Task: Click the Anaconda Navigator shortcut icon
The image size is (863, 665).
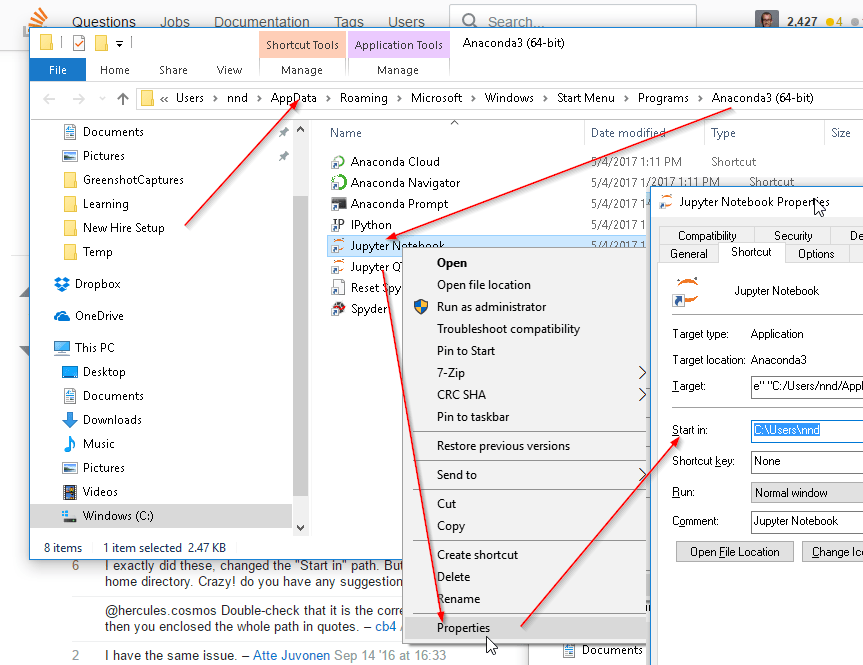Action: (x=338, y=183)
